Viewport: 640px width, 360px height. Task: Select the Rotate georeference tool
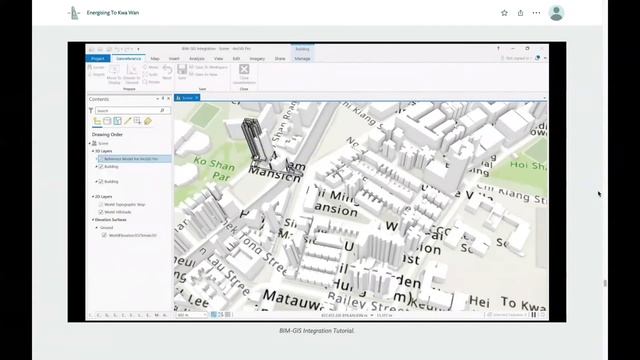151,82
